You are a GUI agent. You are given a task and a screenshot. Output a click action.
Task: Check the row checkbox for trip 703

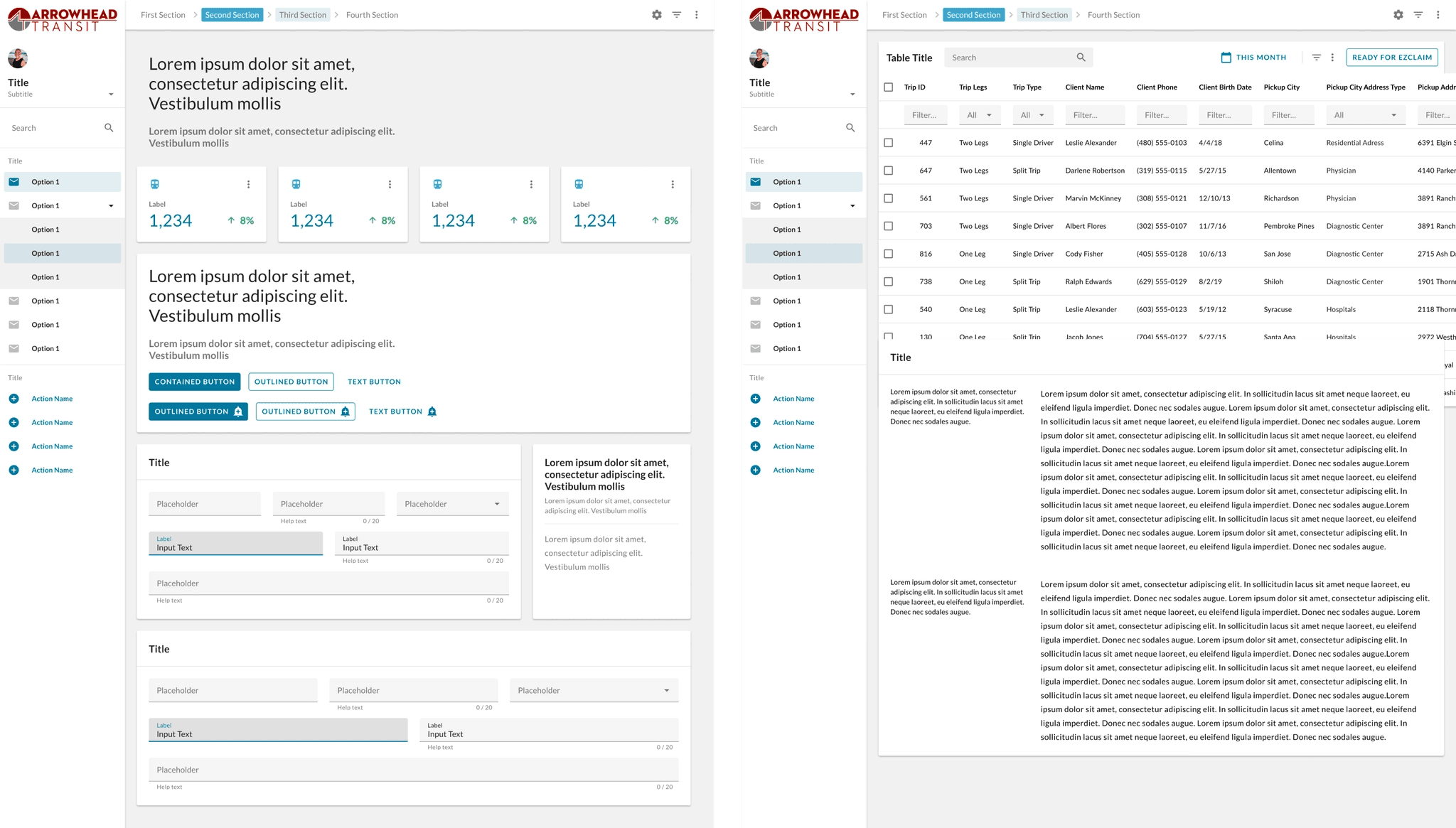(x=888, y=226)
